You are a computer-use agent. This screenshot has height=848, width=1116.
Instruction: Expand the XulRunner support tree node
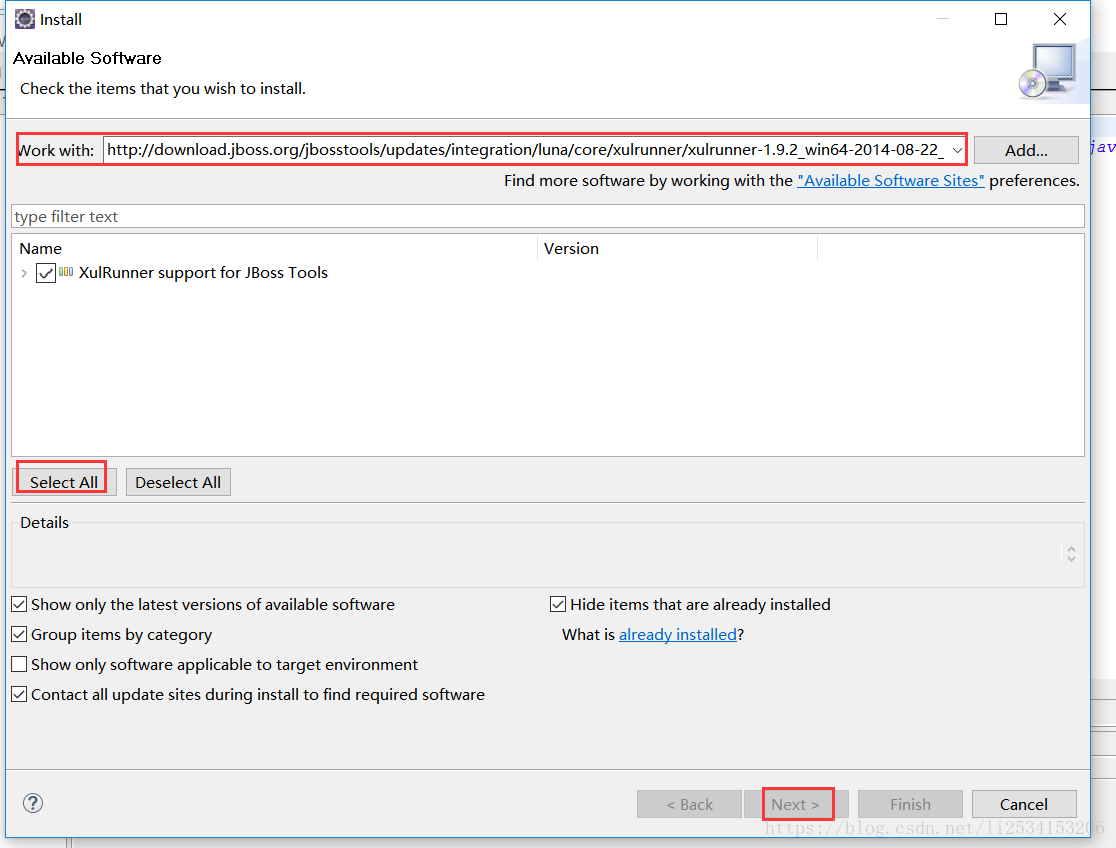coord(24,273)
